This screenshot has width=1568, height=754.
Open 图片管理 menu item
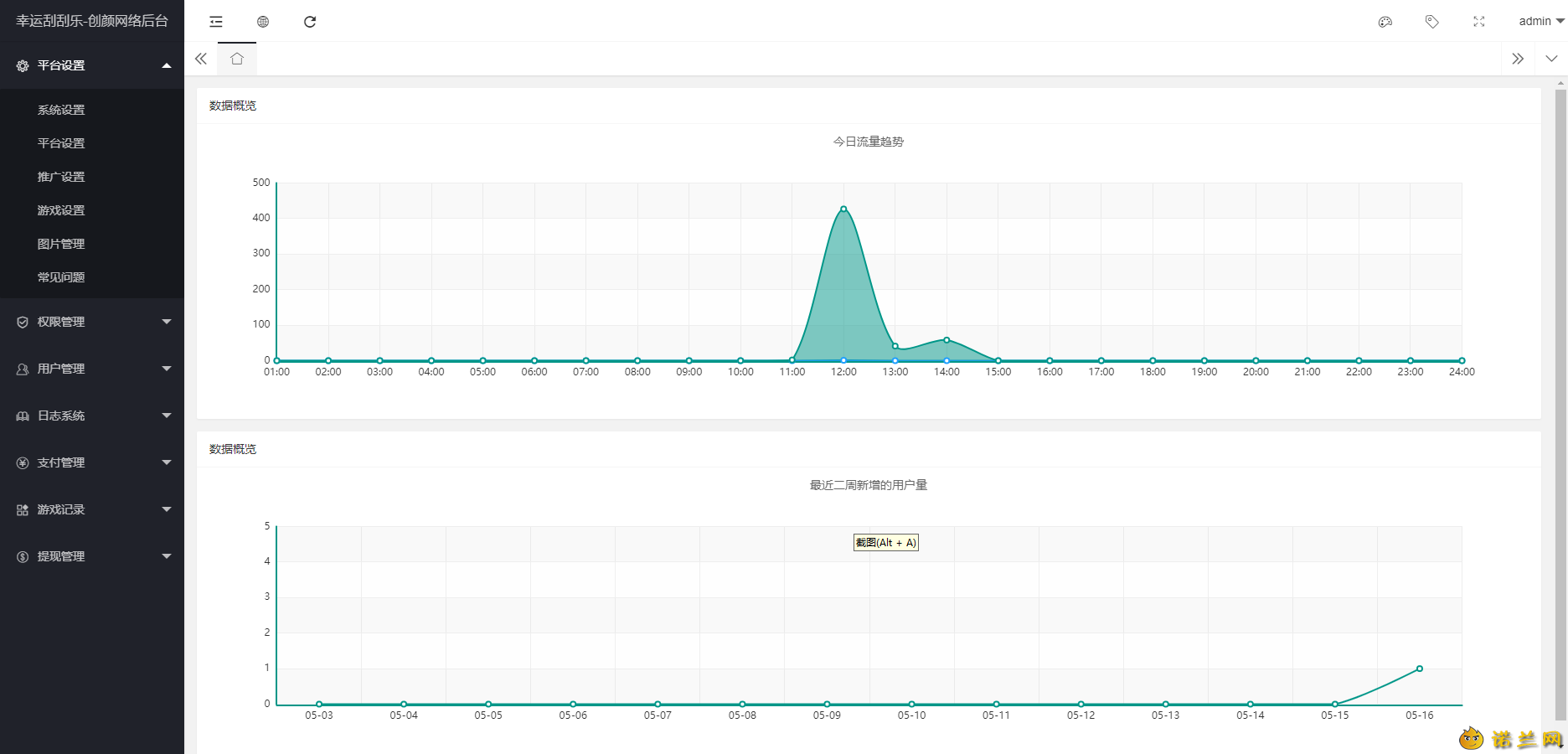(x=92, y=244)
